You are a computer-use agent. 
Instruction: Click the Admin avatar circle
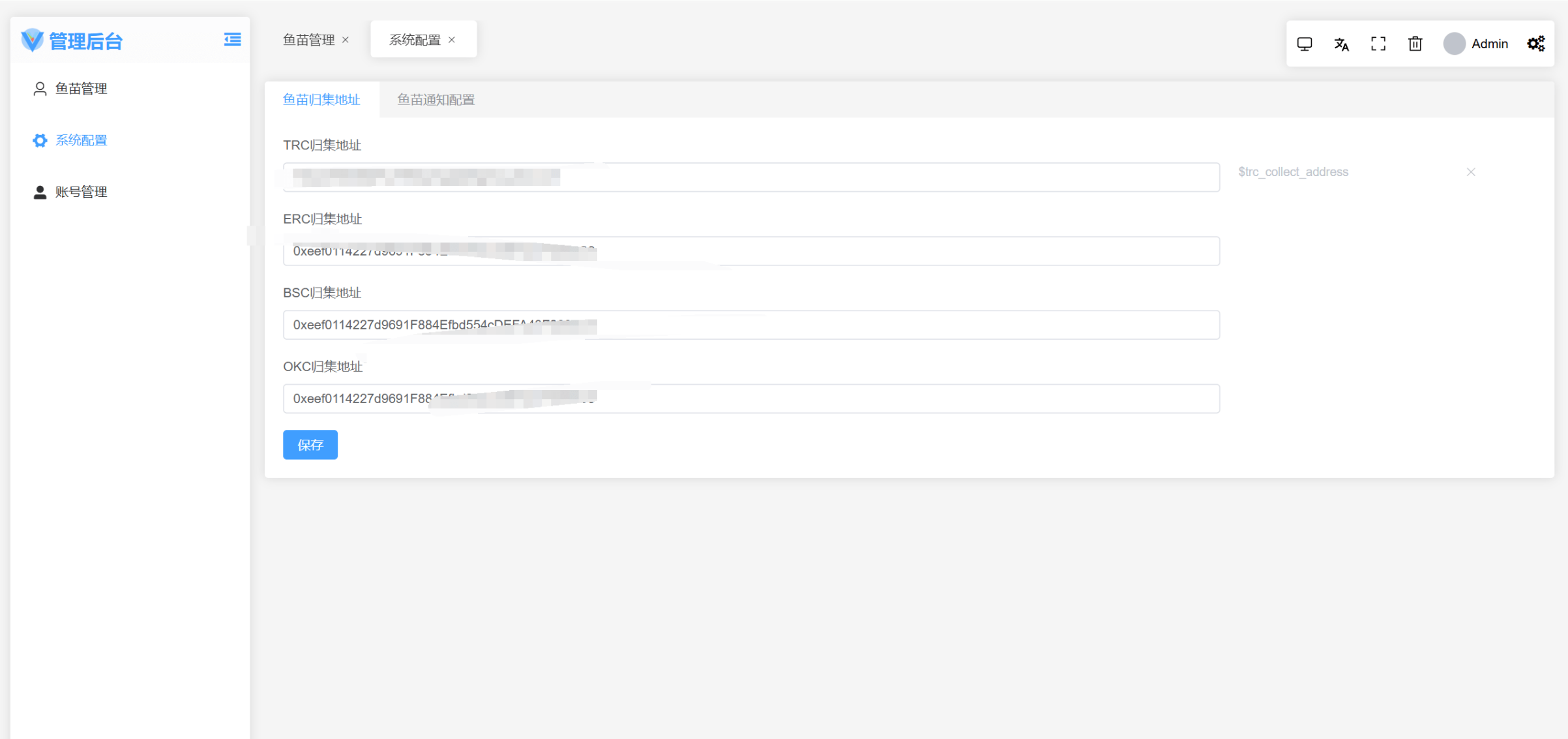1454,44
